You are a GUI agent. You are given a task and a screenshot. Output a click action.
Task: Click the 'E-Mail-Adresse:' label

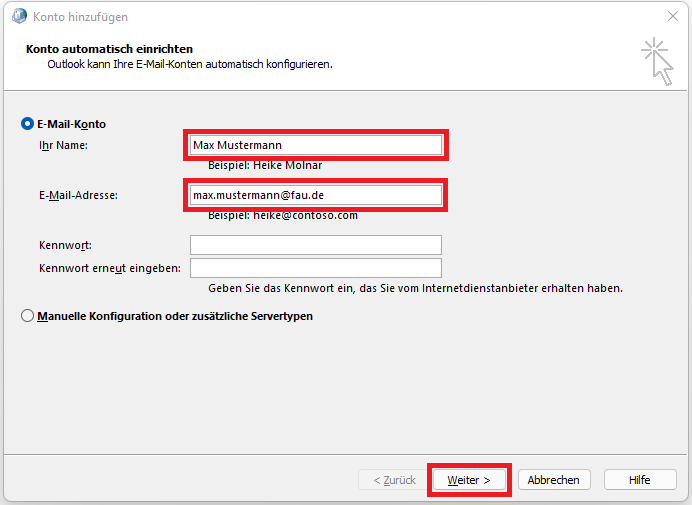pos(78,195)
